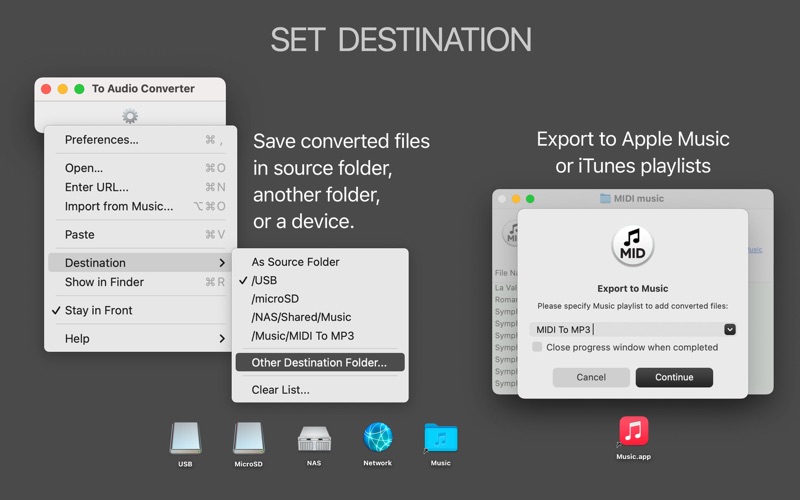Select the checked /USB destination
Viewport: 800px width, 500px height.
(x=320, y=280)
